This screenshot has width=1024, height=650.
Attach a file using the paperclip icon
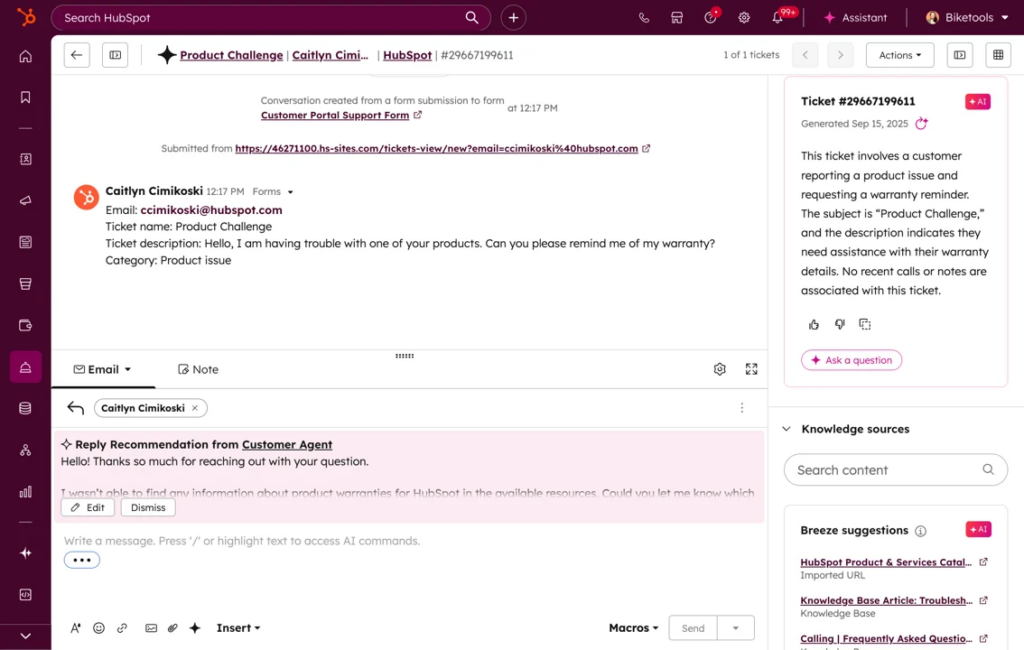coord(172,627)
